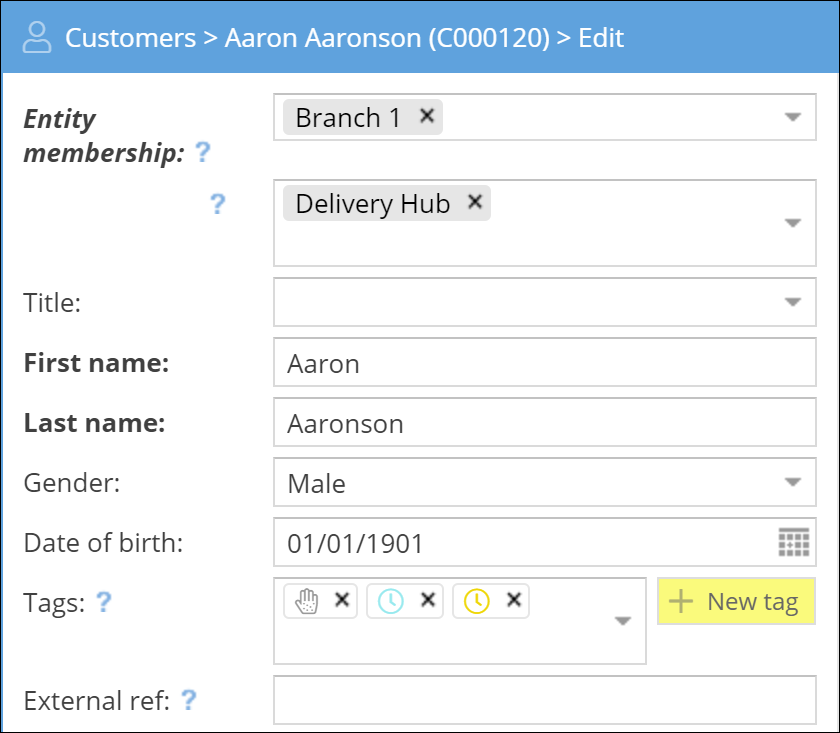This screenshot has height=733, width=840.
Task: Open the Gender dropdown showing Male
Action: pos(792,483)
